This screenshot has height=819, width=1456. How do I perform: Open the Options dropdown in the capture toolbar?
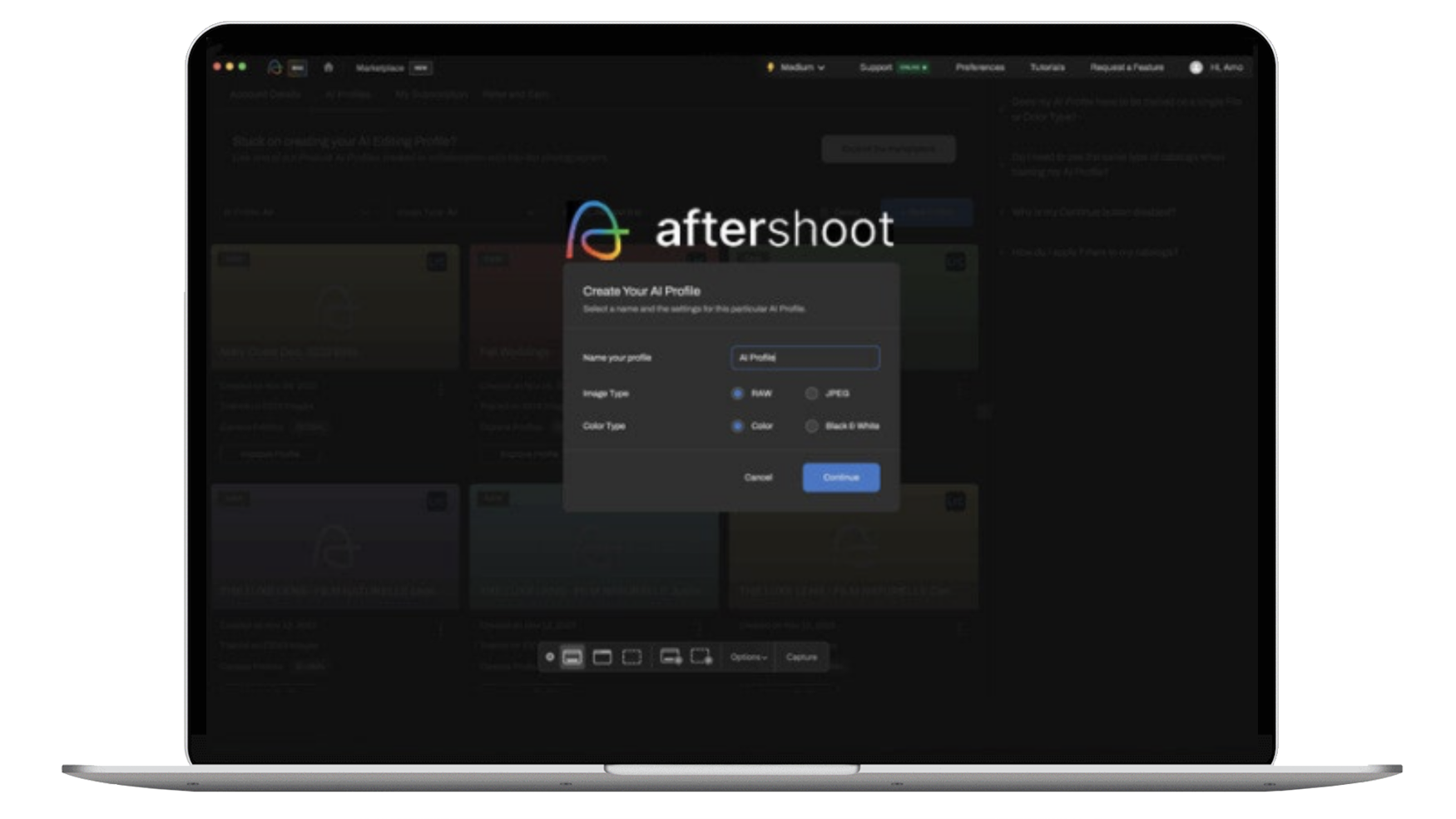tap(749, 658)
